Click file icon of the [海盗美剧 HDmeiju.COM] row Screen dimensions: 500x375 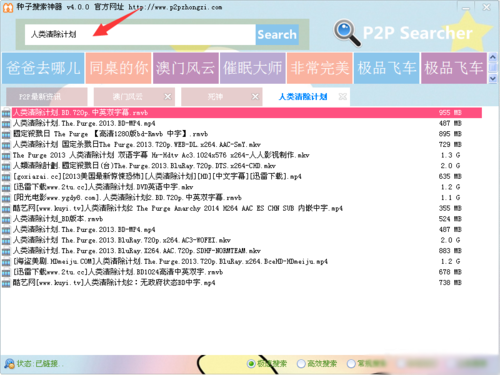(x=6, y=262)
